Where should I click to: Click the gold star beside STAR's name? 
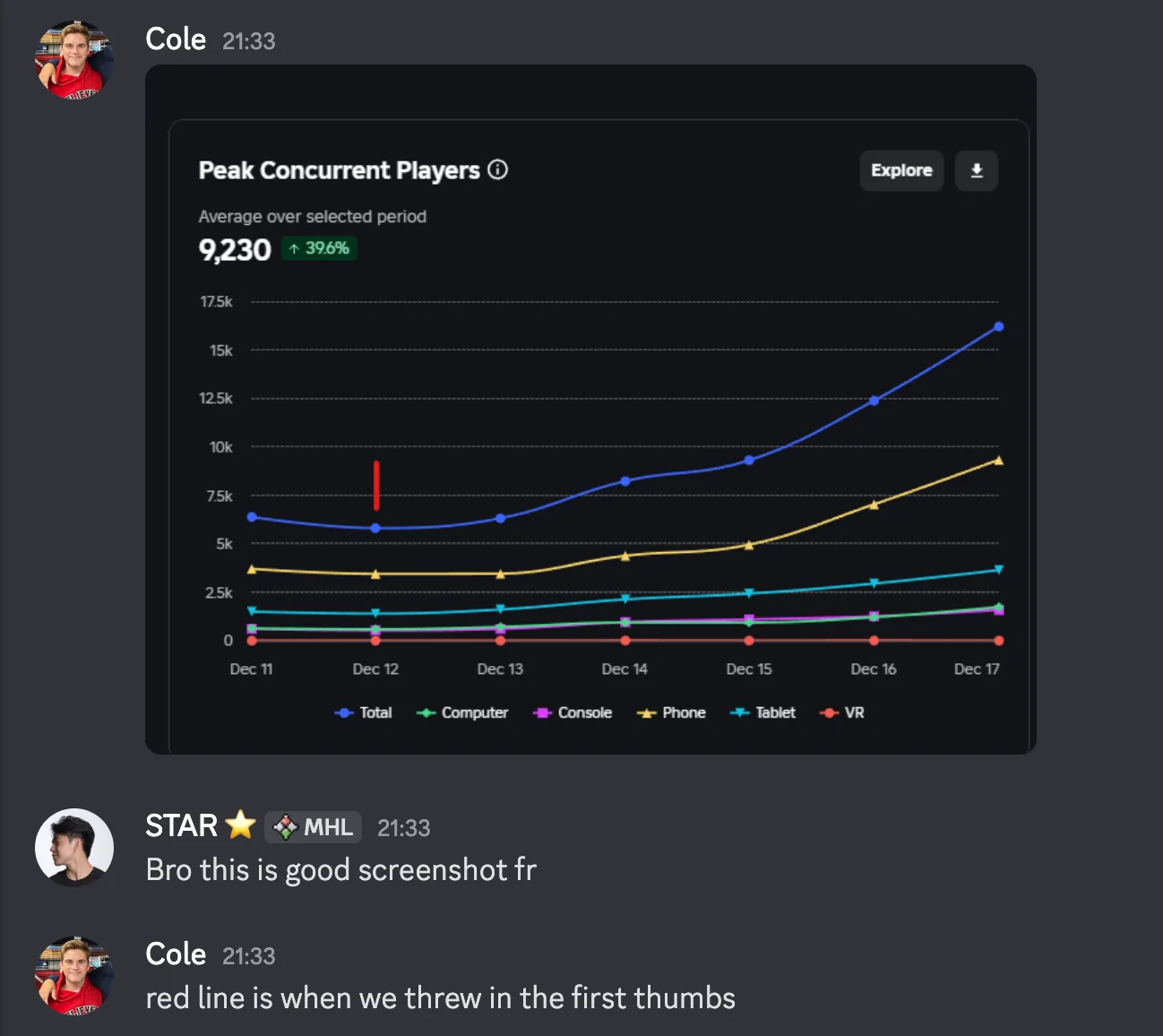coord(240,824)
